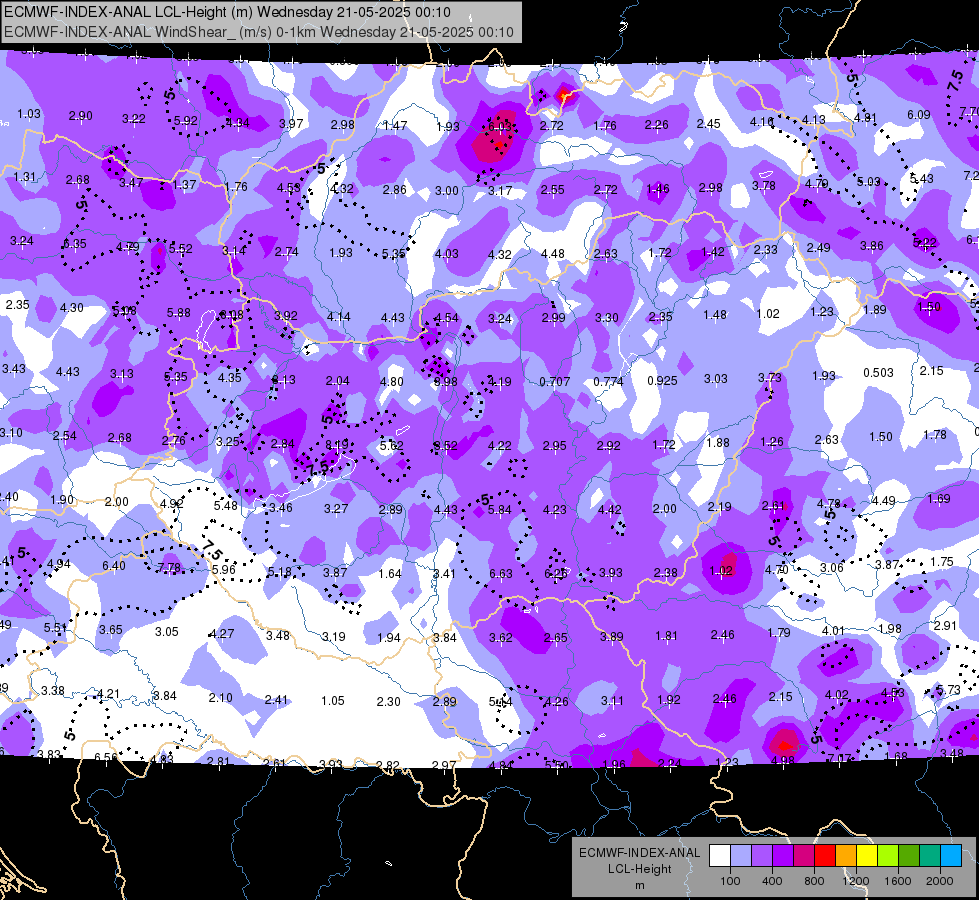The image size is (979, 900).
Task: Click the wind shear value 4.55
Action: coord(289,187)
